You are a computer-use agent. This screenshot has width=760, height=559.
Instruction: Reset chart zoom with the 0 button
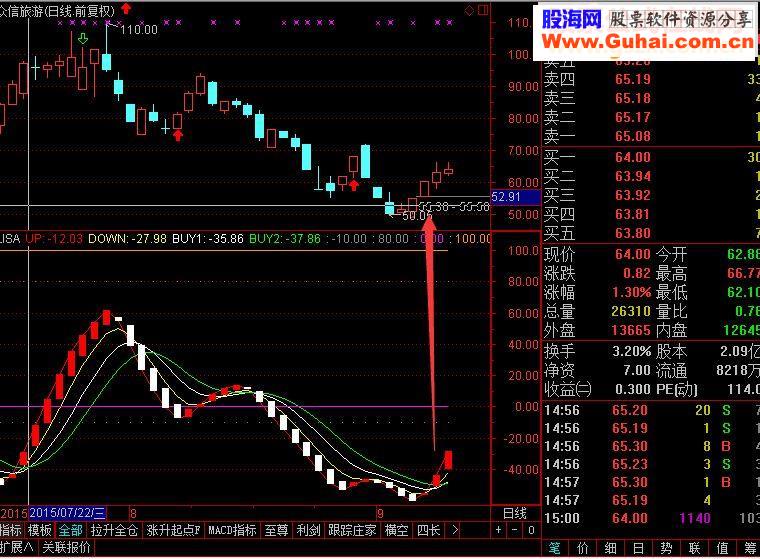(x=531, y=530)
